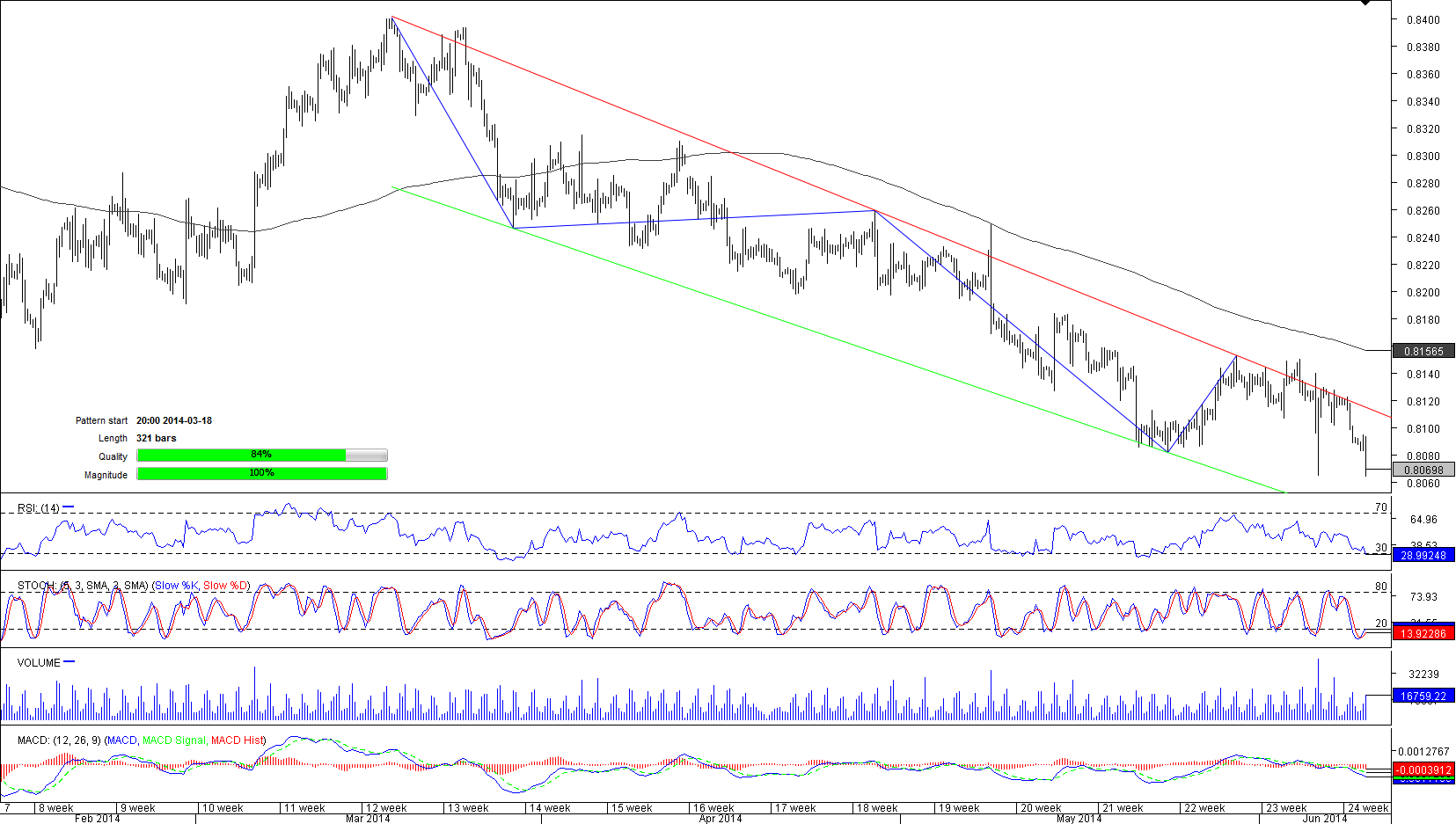
Task: Click the blue VOLUME legend dash
Action: 70,662
